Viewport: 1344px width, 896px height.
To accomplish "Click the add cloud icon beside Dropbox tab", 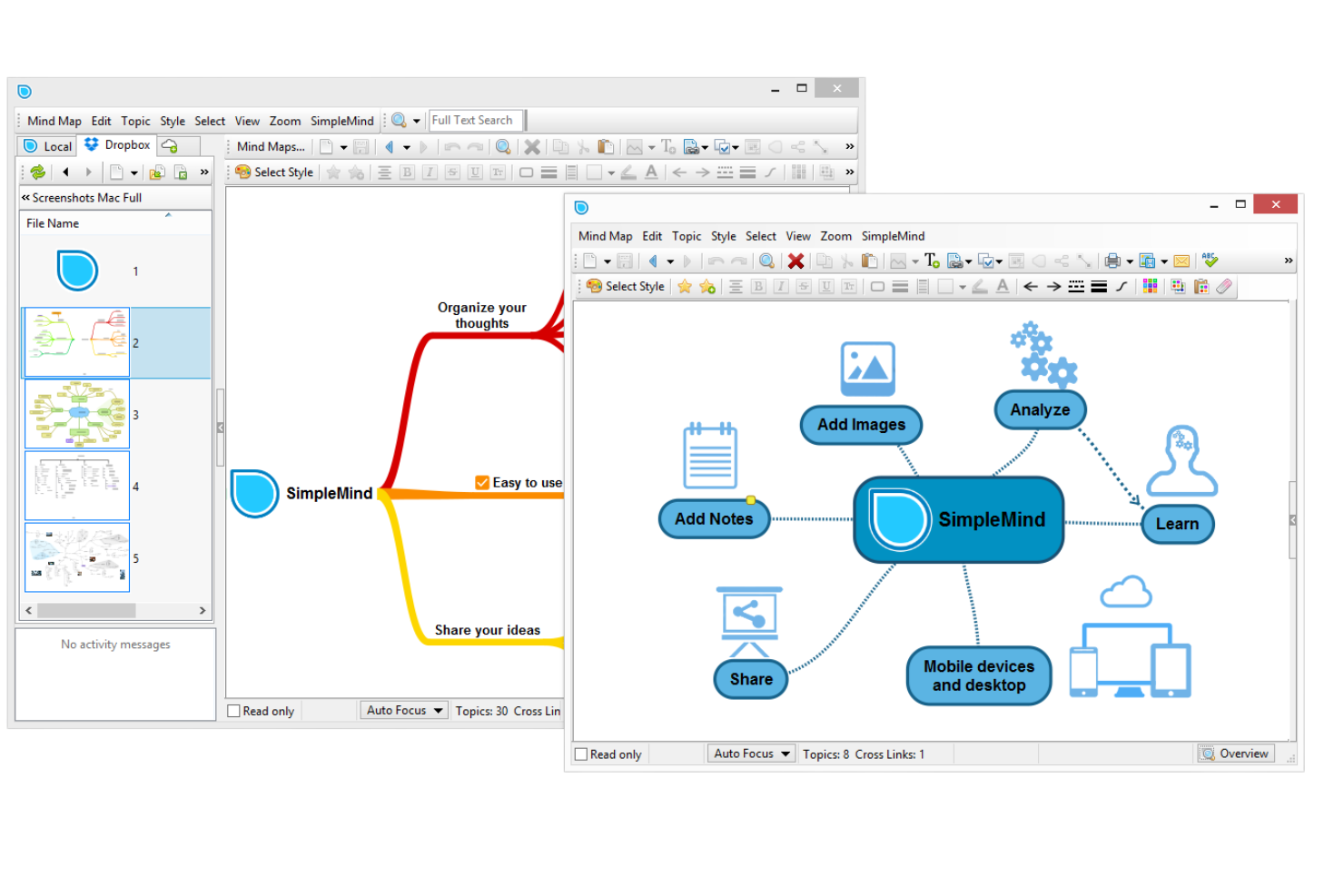I will pyautogui.click(x=170, y=145).
